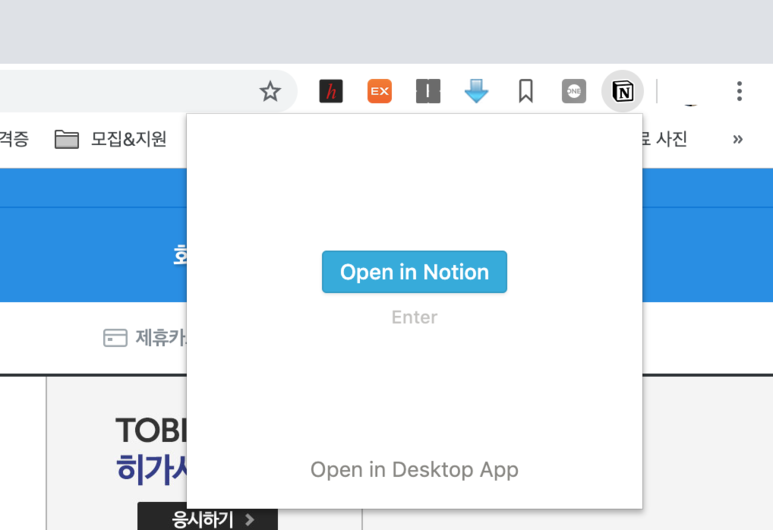Click the orange EX extension icon
Viewport: 773px width, 530px height.
coord(380,91)
